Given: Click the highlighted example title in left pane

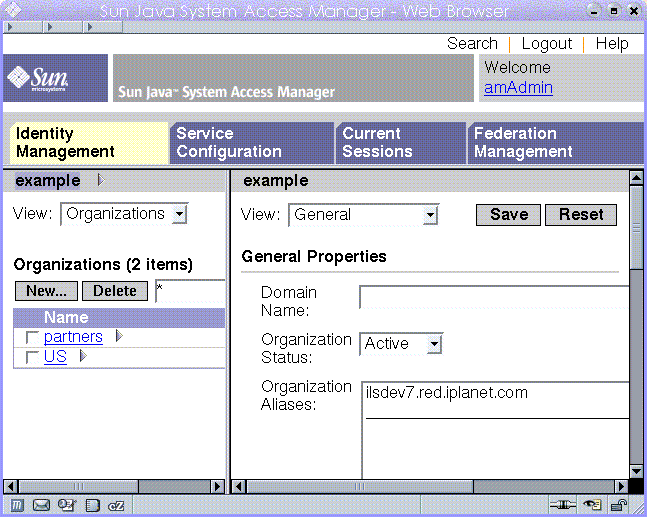Looking at the screenshot, I should [x=47, y=181].
